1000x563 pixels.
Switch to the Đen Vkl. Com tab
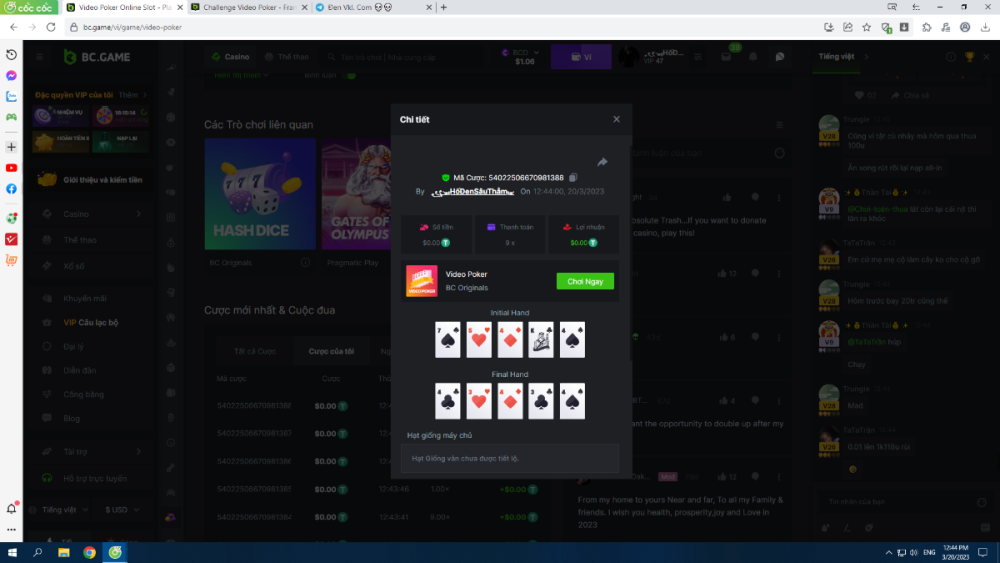click(x=367, y=7)
